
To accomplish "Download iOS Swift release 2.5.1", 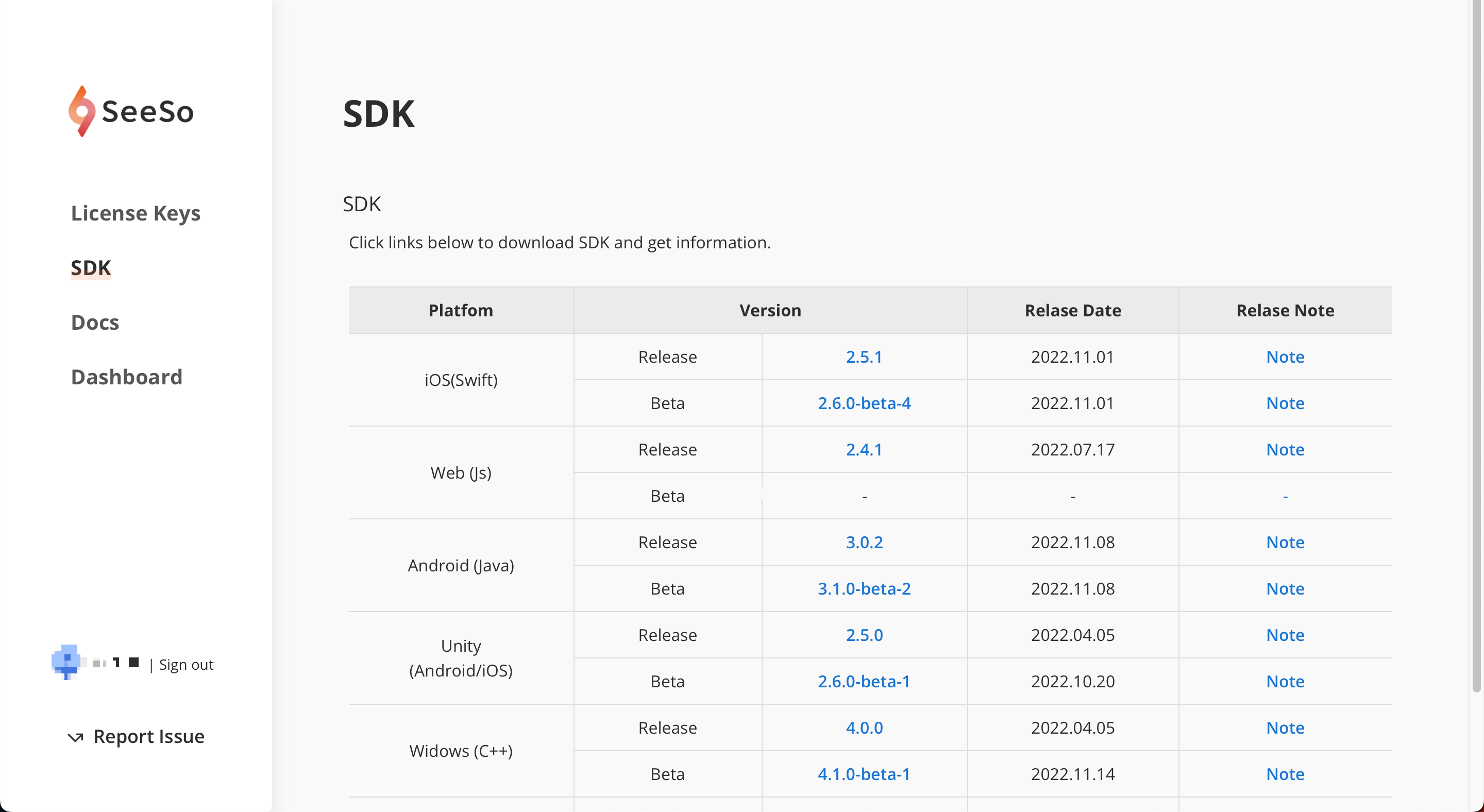I will pyautogui.click(x=864, y=357).
